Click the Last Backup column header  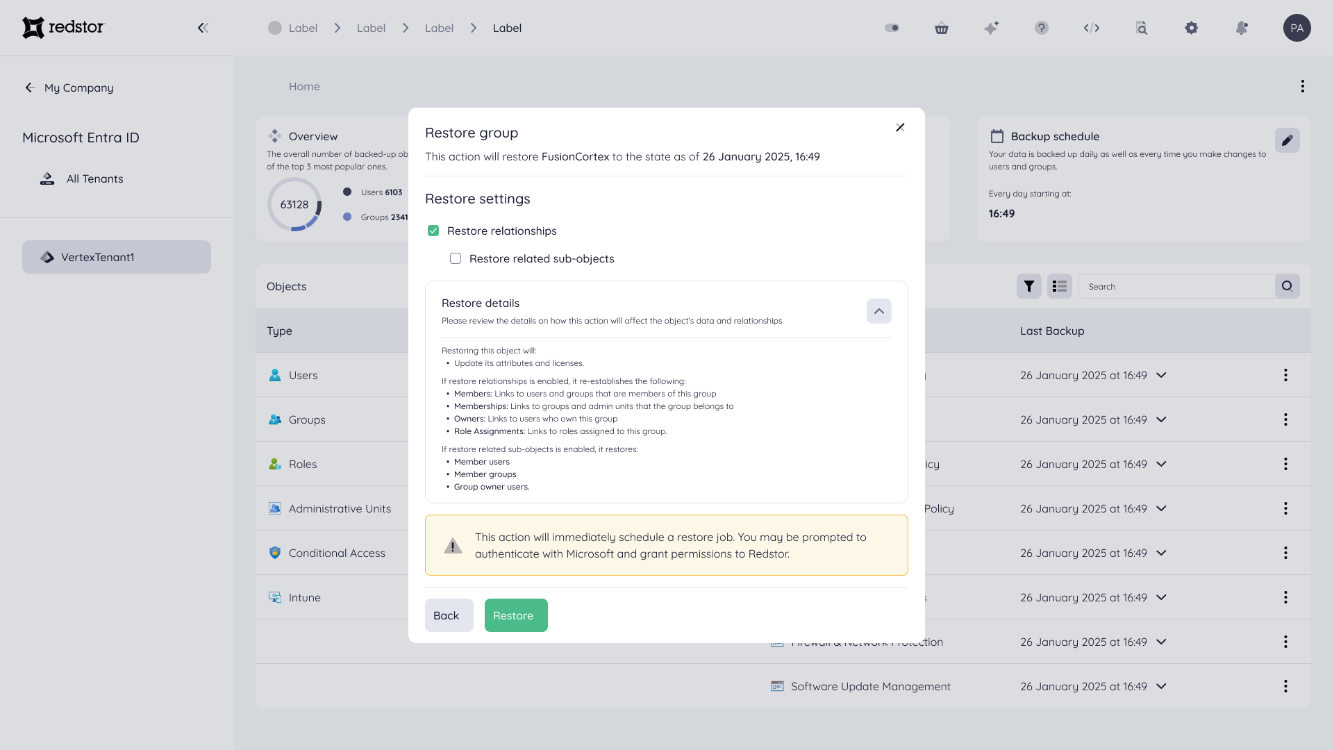[1052, 331]
